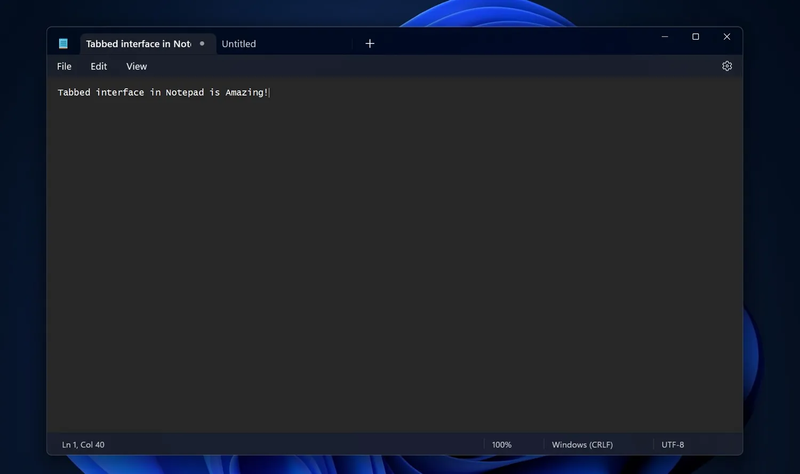Click 'Ln 1, Col 40' status entry
Viewport: 800px width, 474px height.
pos(83,444)
